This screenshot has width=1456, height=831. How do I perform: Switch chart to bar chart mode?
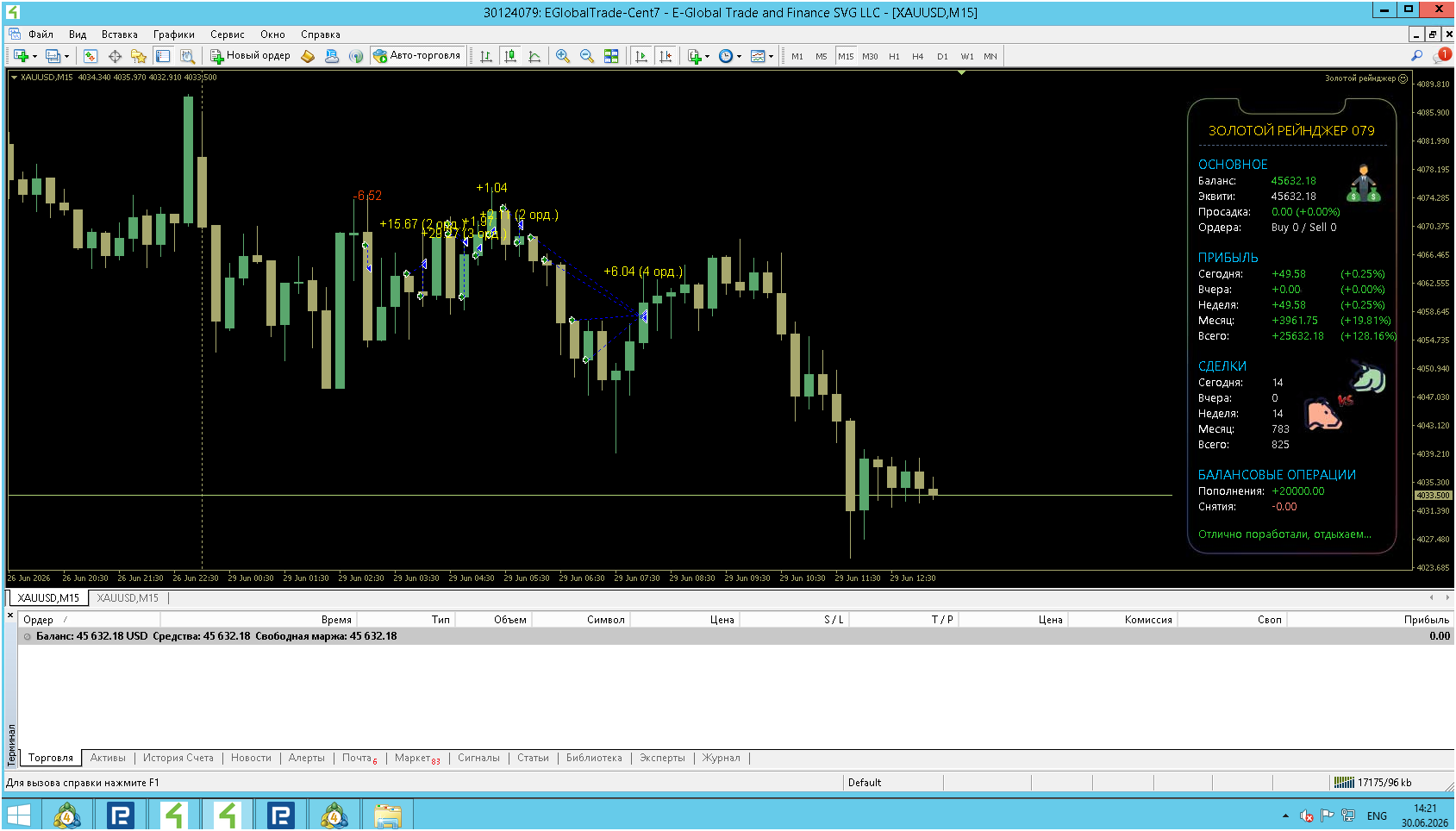point(486,56)
